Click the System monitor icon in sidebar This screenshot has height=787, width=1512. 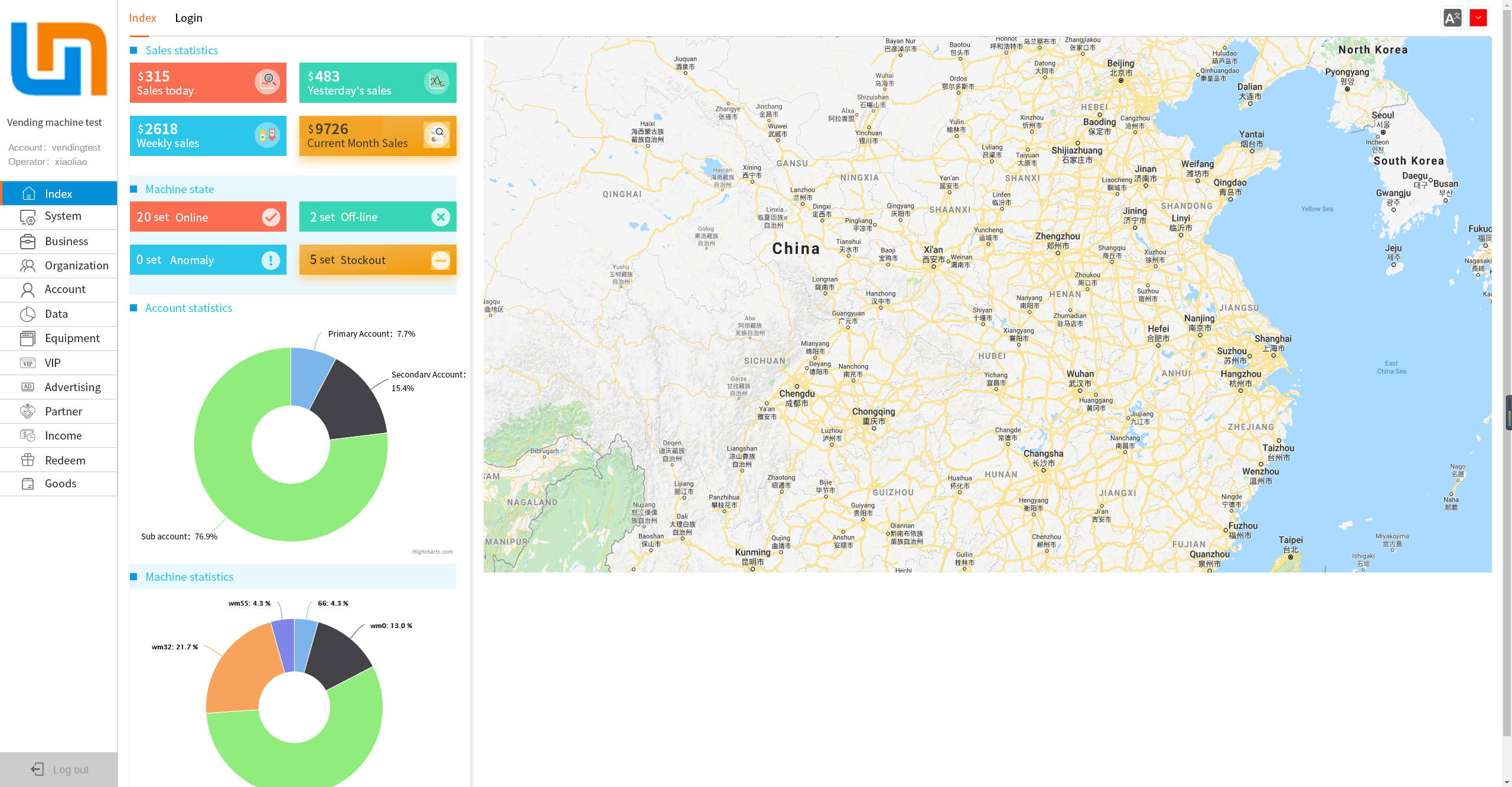[28, 217]
